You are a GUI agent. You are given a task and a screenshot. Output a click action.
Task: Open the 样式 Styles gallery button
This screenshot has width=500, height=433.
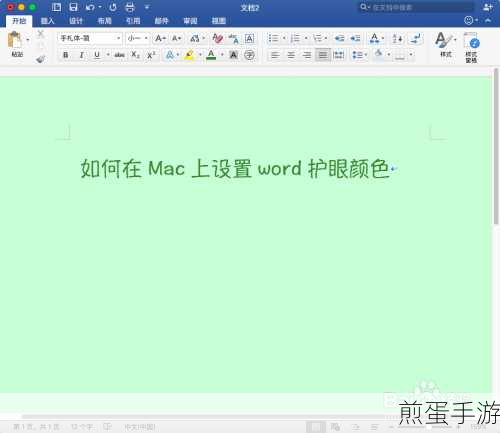coord(445,45)
